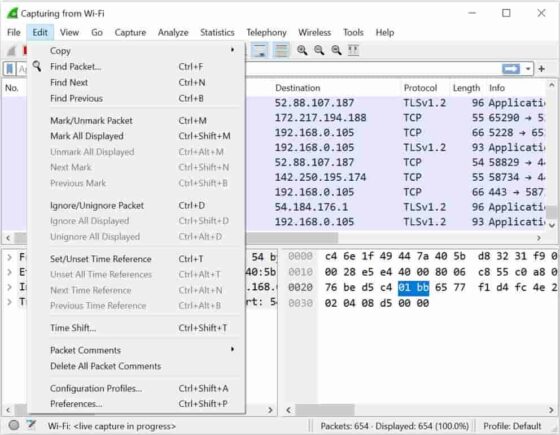Close the open Edit menu
The image size is (560, 435).
click(x=40, y=32)
